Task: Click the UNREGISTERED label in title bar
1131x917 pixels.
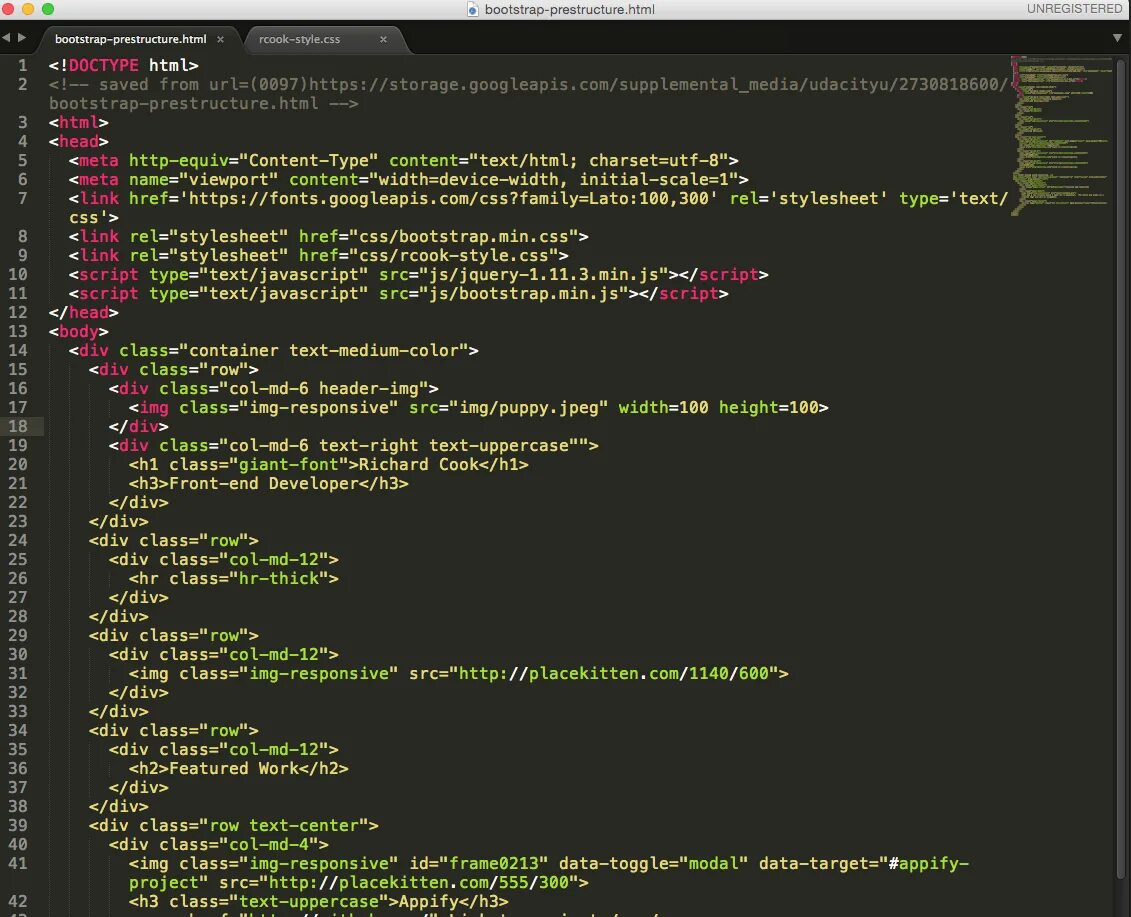Action: [1075, 9]
